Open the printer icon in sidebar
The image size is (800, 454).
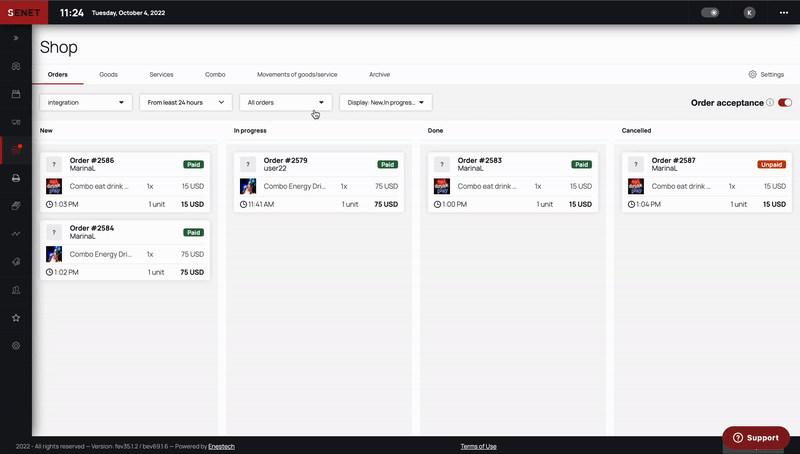(16, 178)
